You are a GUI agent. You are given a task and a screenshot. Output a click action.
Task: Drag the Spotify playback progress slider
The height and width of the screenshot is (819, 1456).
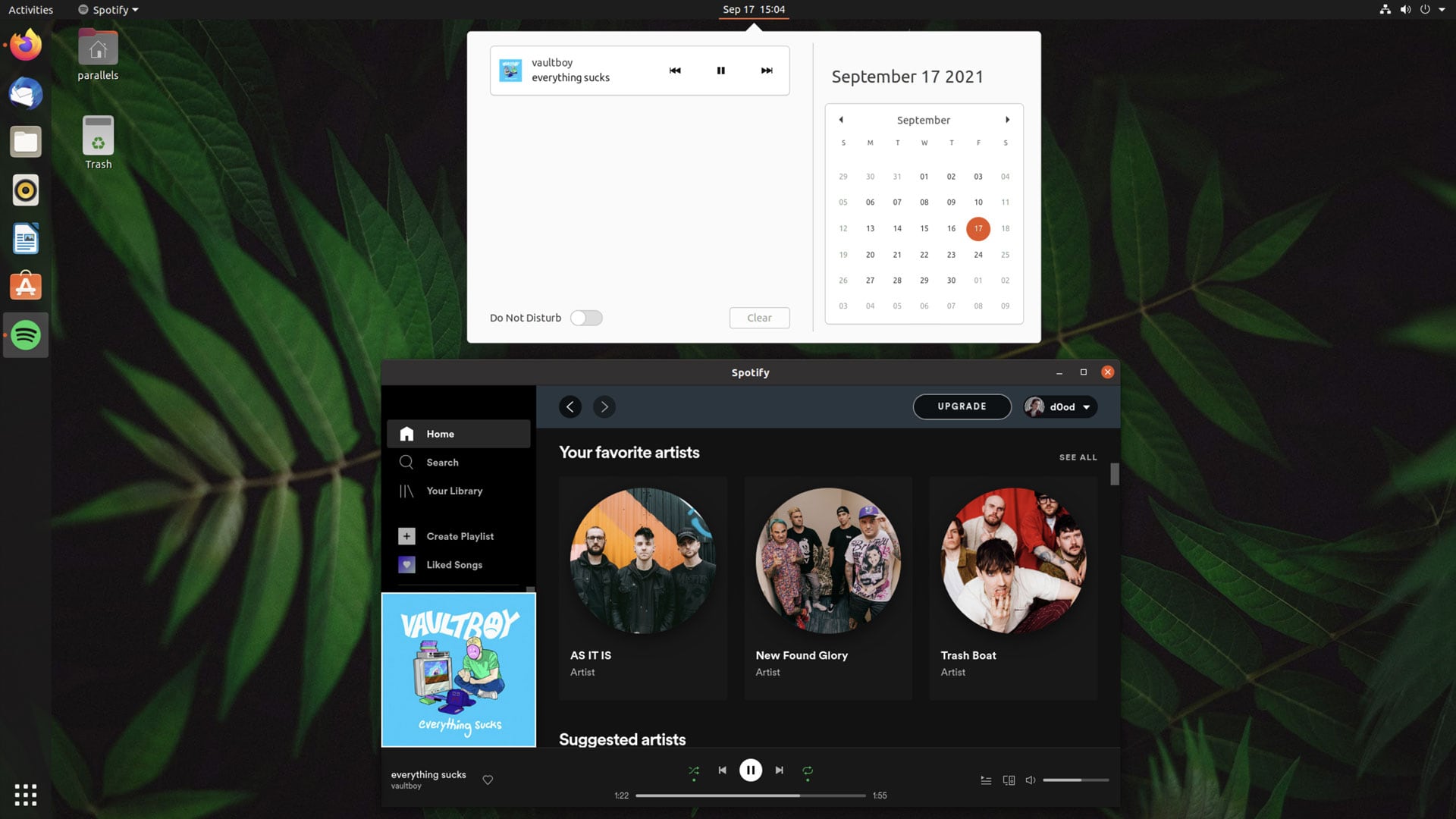tap(799, 795)
